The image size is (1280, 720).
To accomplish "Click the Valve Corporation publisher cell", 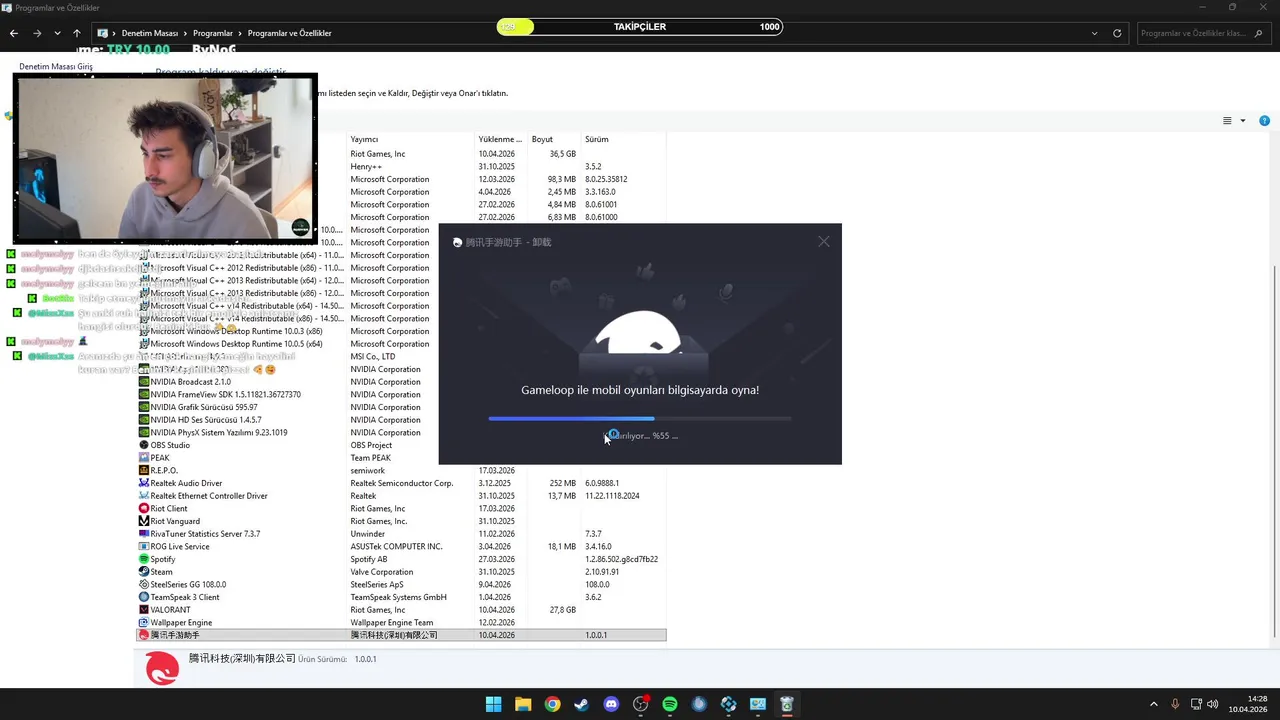I will (x=382, y=572).
